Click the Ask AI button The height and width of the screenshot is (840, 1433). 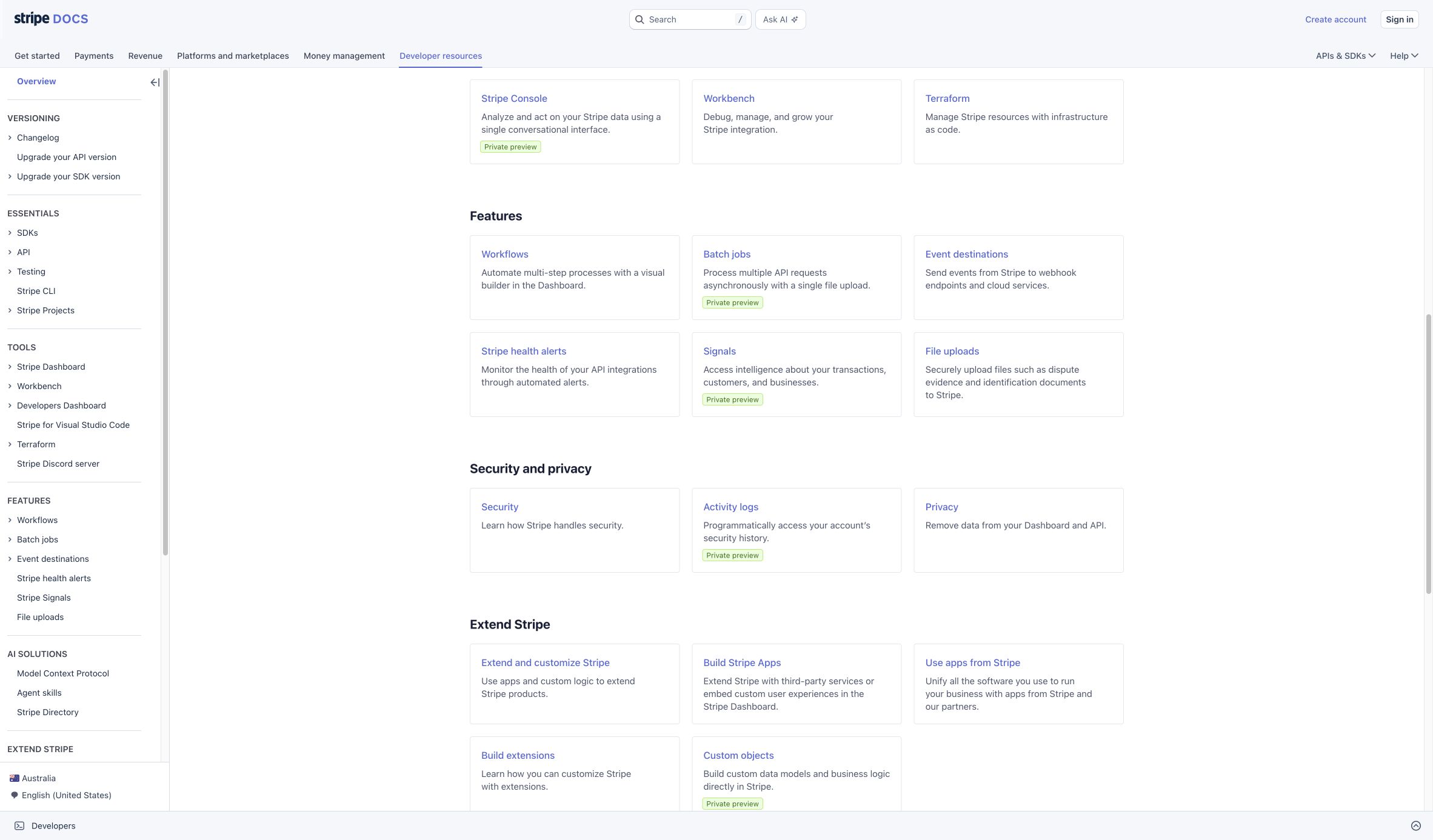780,19
